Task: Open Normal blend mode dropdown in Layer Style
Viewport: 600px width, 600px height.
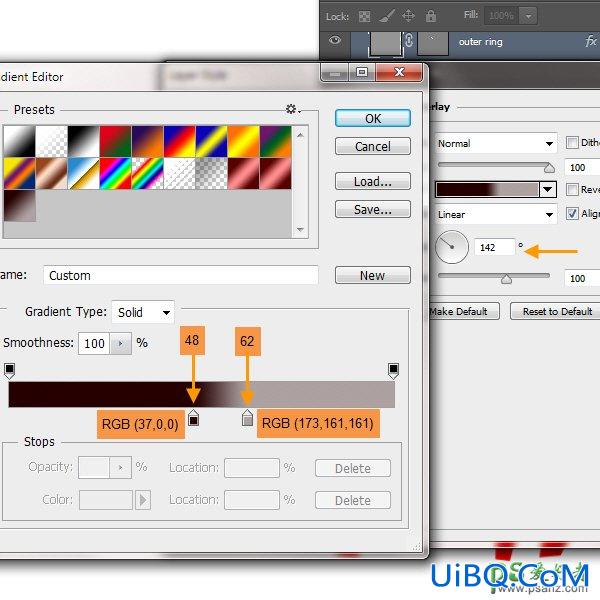Action: (x=496, y=143)
